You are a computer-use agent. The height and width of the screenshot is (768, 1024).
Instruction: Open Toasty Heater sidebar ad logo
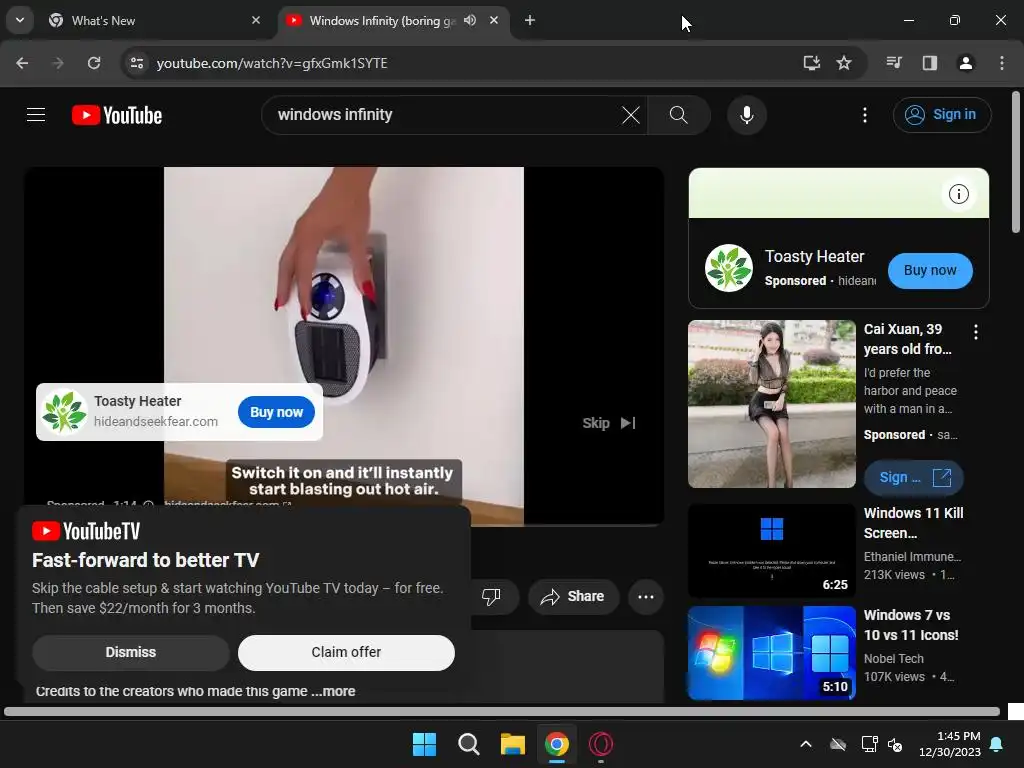coord(728,268)
